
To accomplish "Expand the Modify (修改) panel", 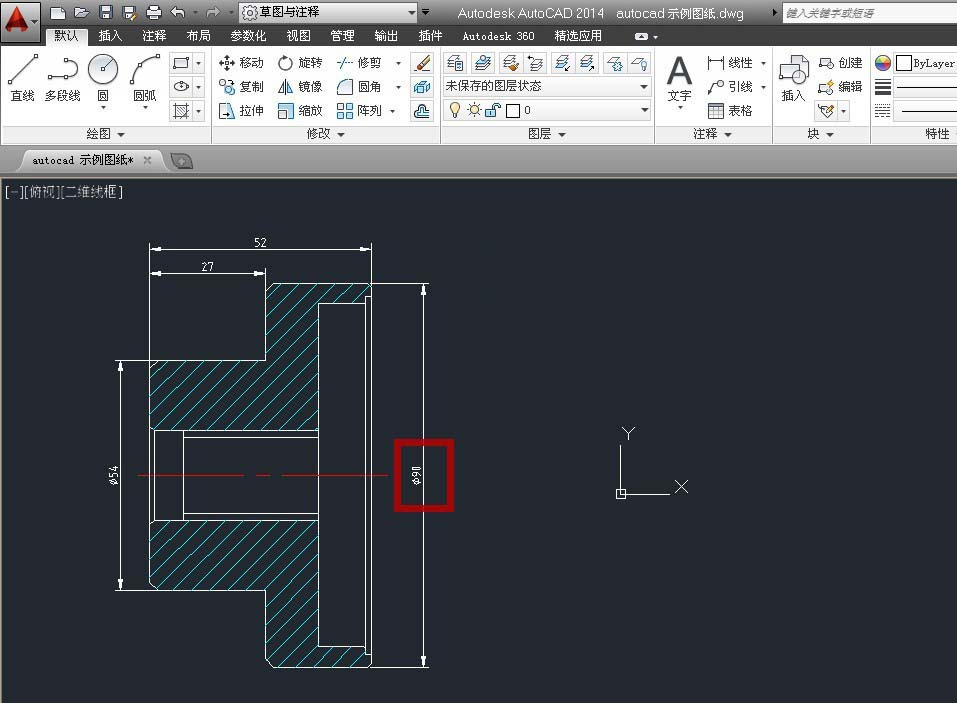I will point(325,134).
